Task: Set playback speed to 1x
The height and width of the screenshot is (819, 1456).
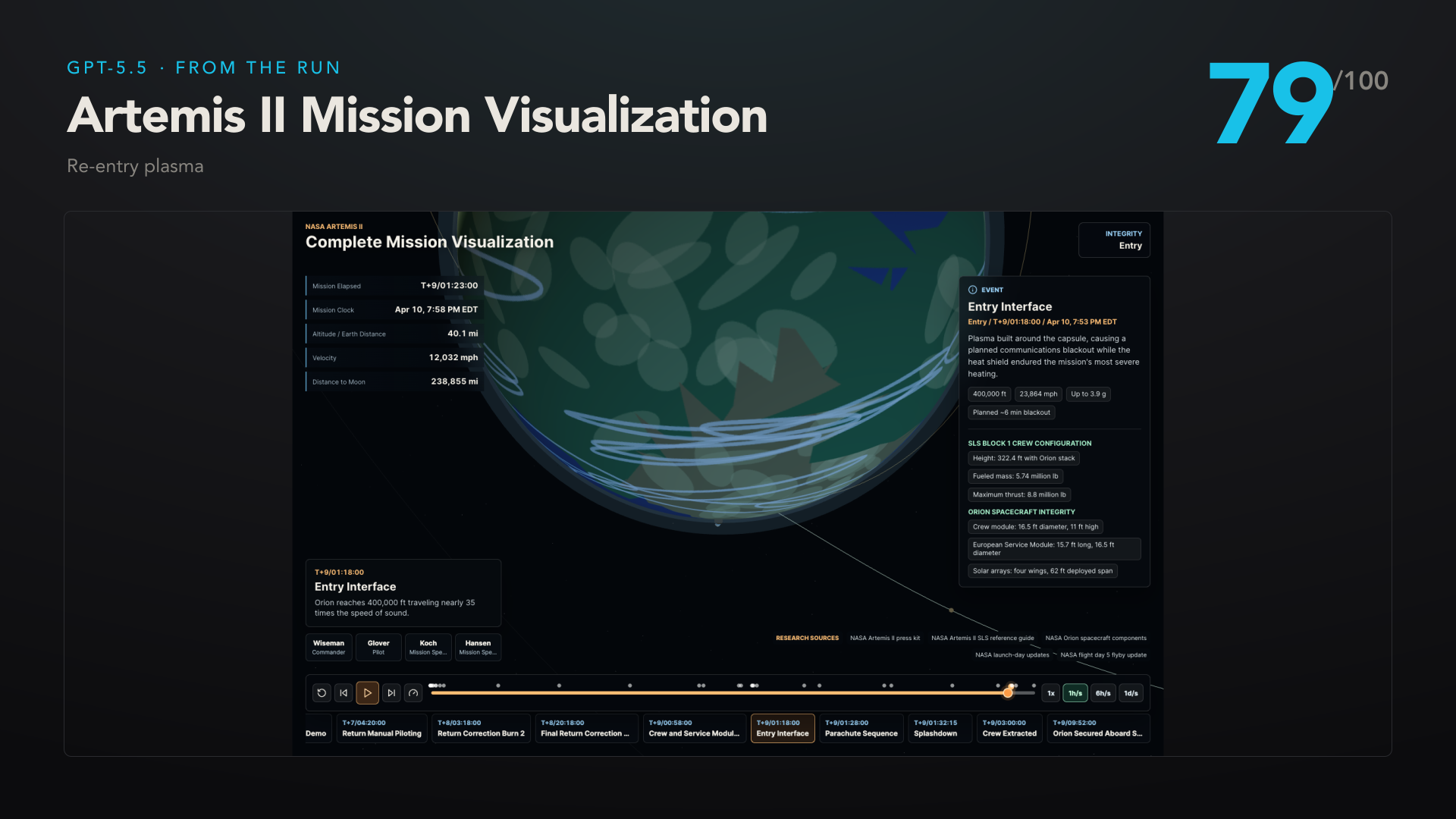Action: [1051, 693]
